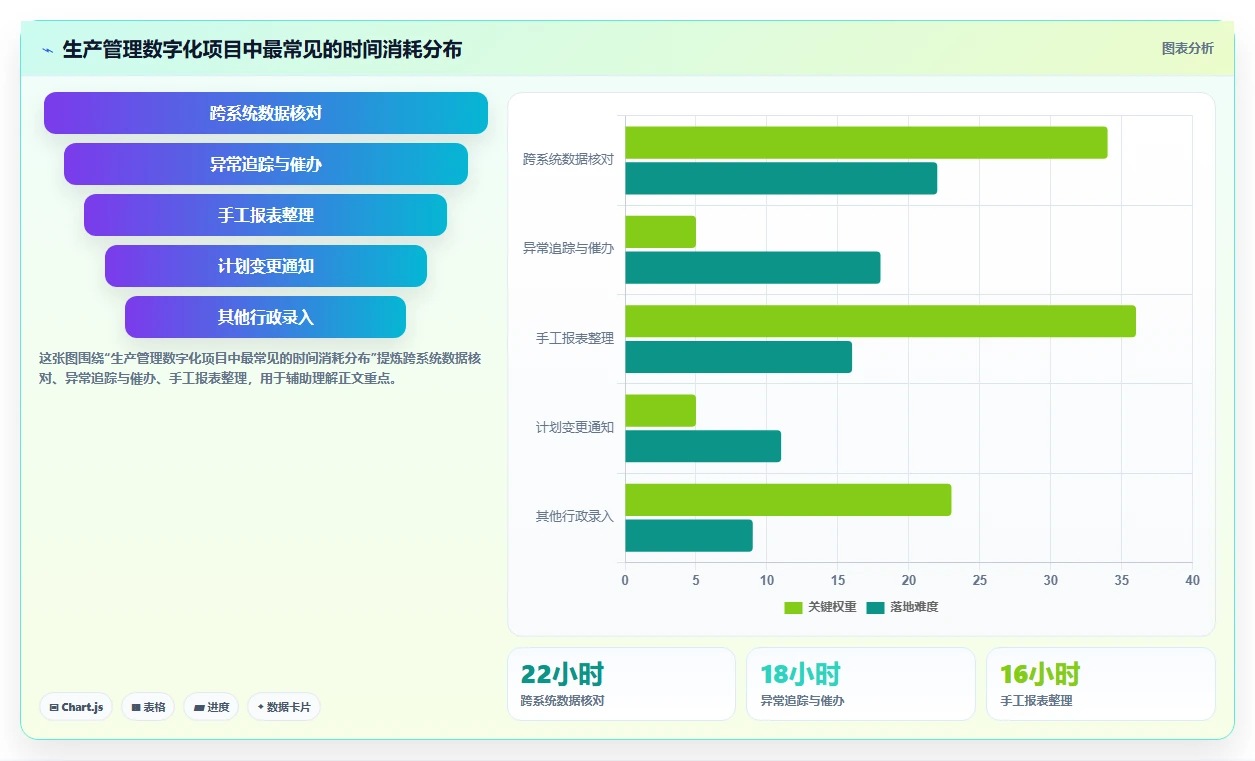This screenshot has height=761, width=1255.
Task: Click the 落地难度 bar for 手工报表整理
Action: click(x=739, y=357)
